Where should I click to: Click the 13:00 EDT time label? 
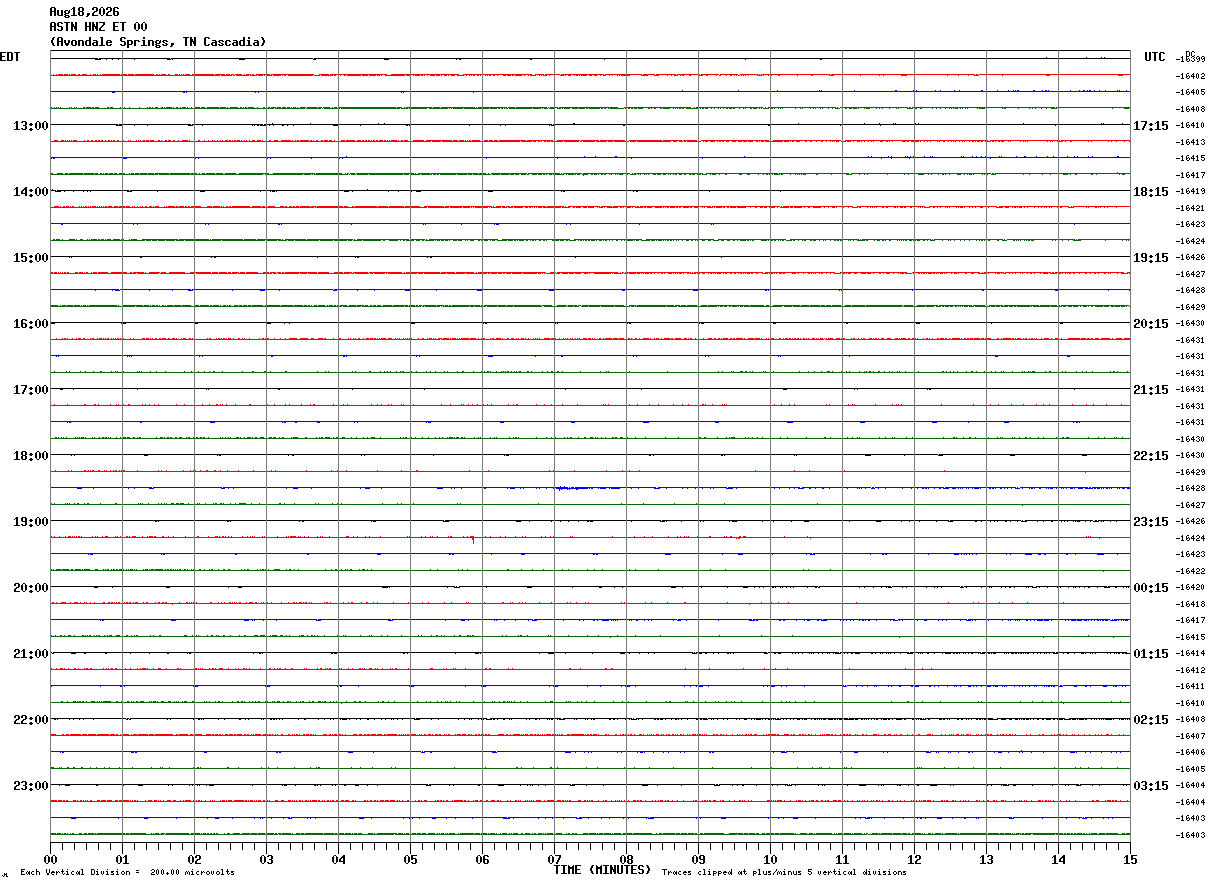tap(30, 126)
